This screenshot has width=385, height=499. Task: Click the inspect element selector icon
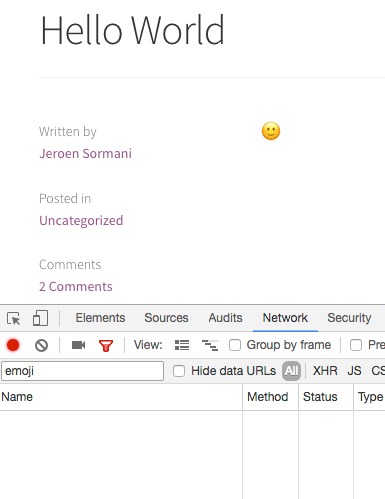coord(14,318)
